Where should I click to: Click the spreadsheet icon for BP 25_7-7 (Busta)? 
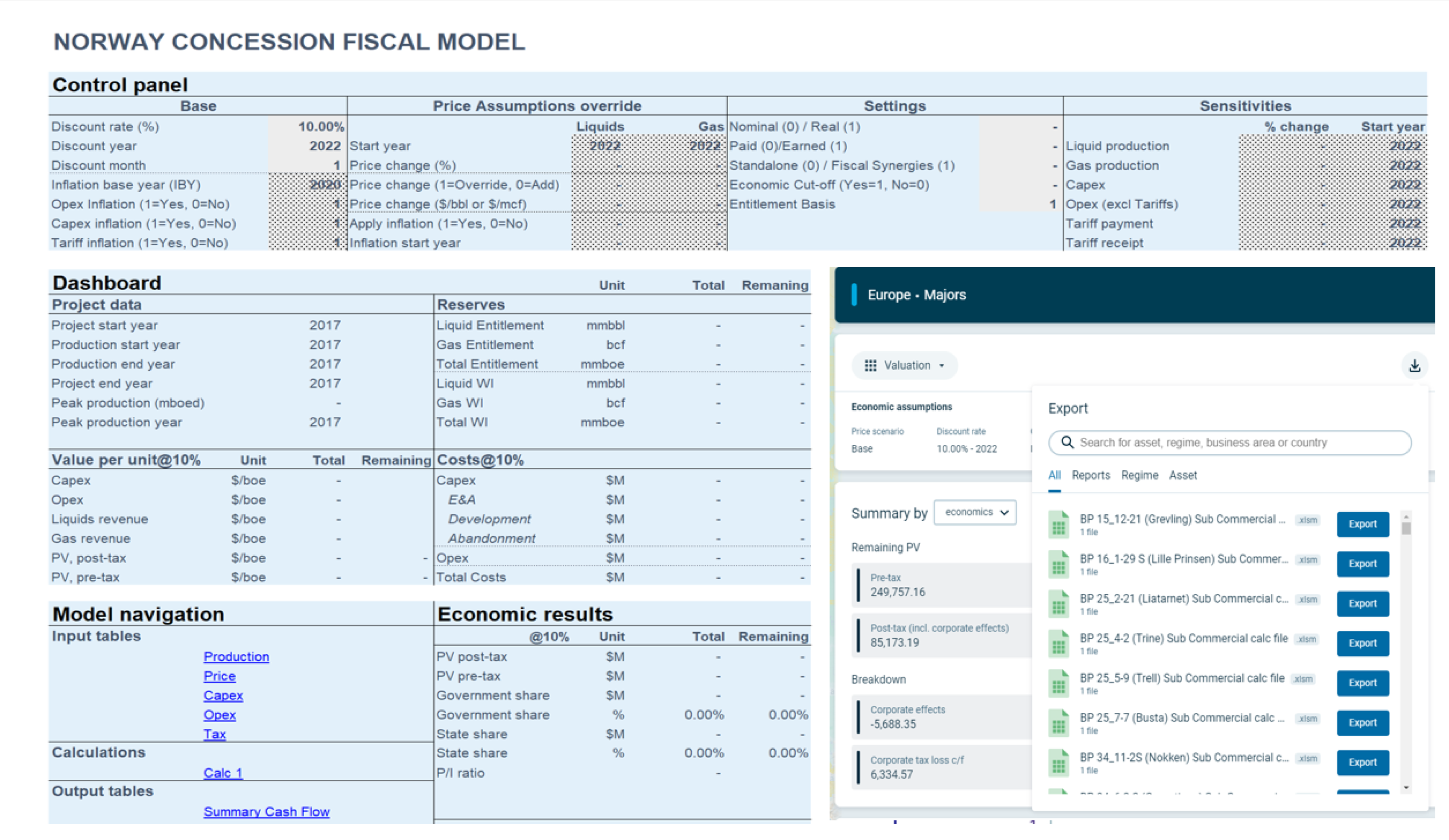1058,723
